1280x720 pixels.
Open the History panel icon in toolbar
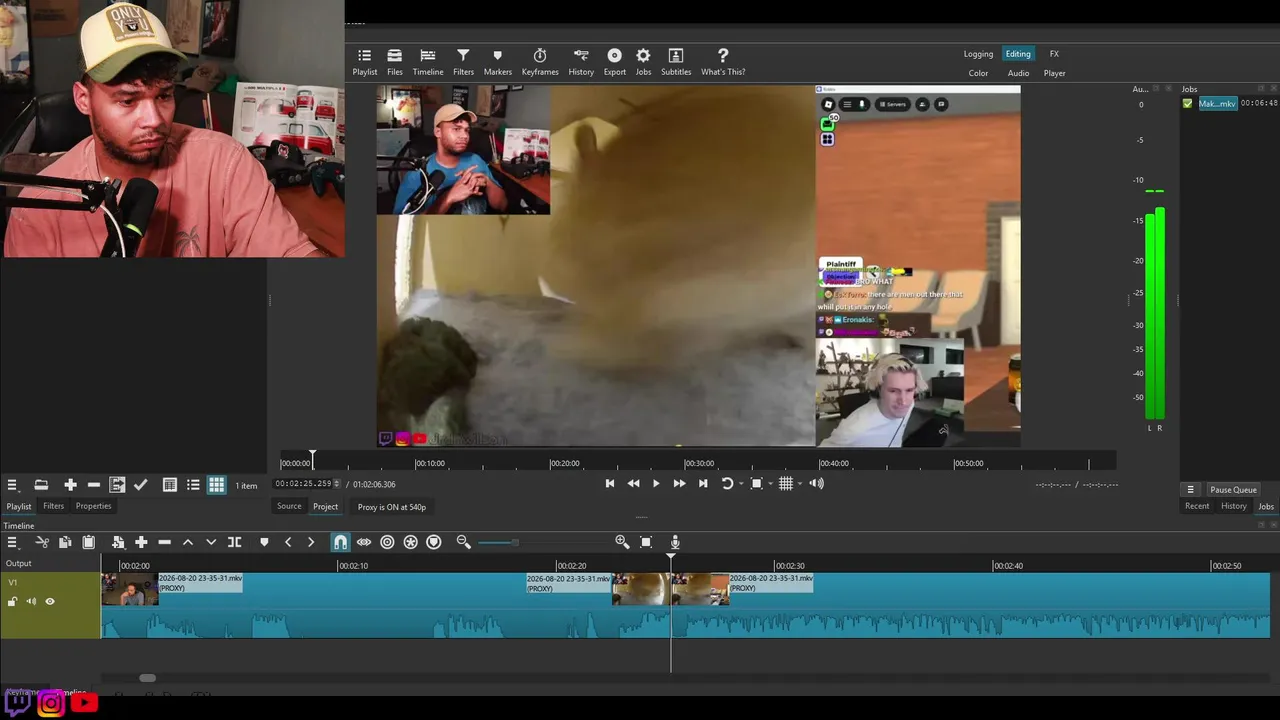[x=581, y=62]
